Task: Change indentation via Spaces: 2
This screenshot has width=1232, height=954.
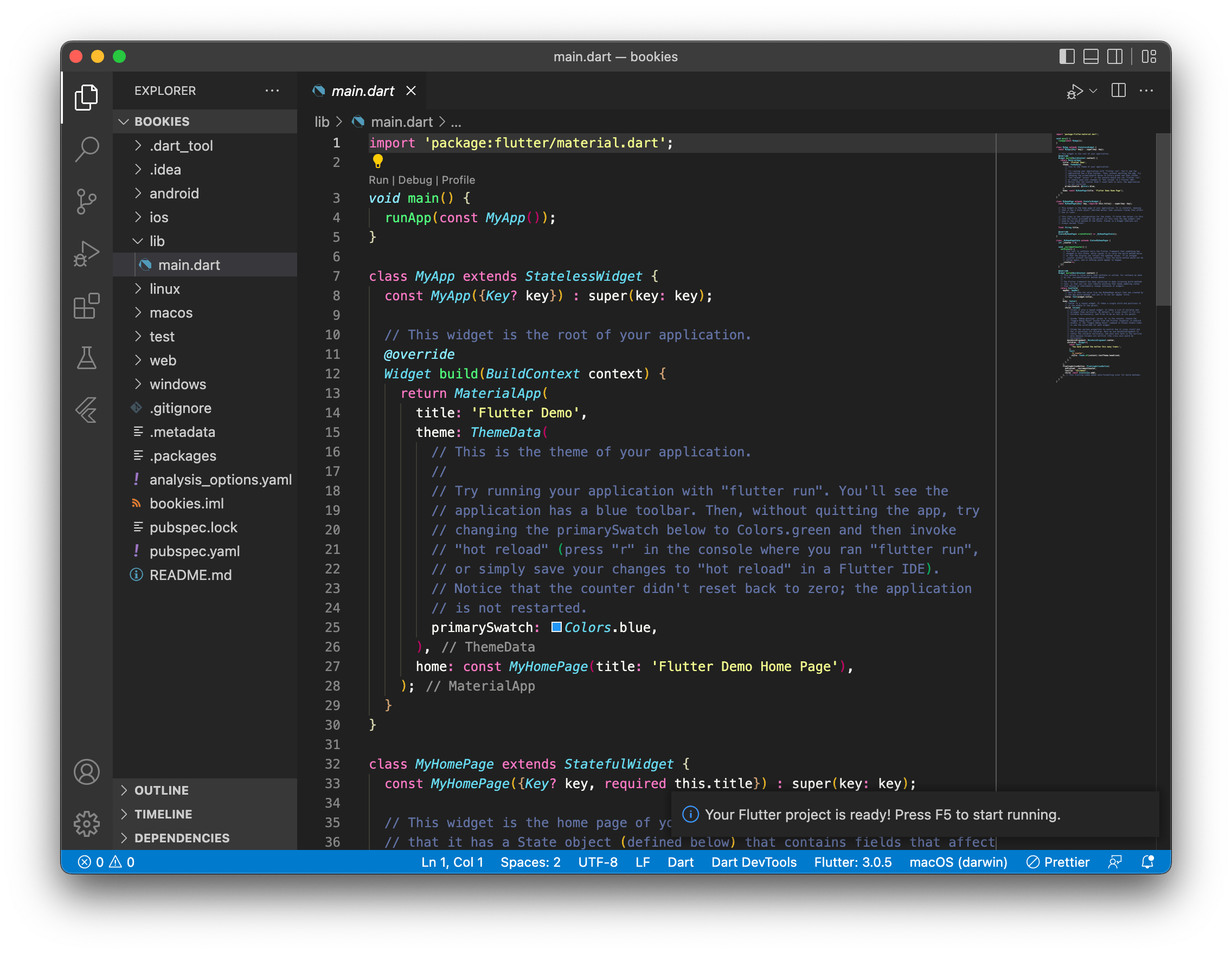Action: (530, 861)
